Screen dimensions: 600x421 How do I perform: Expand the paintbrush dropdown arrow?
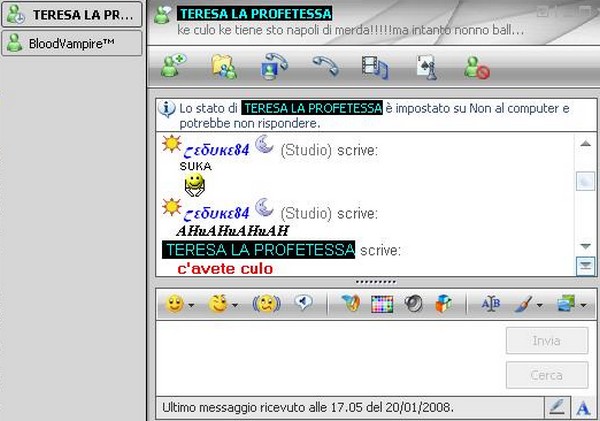click(540, 305)
